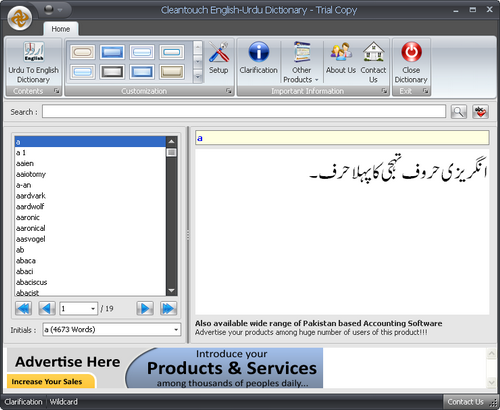
Task: Click the magnifier search button
Action: (459, 112)
